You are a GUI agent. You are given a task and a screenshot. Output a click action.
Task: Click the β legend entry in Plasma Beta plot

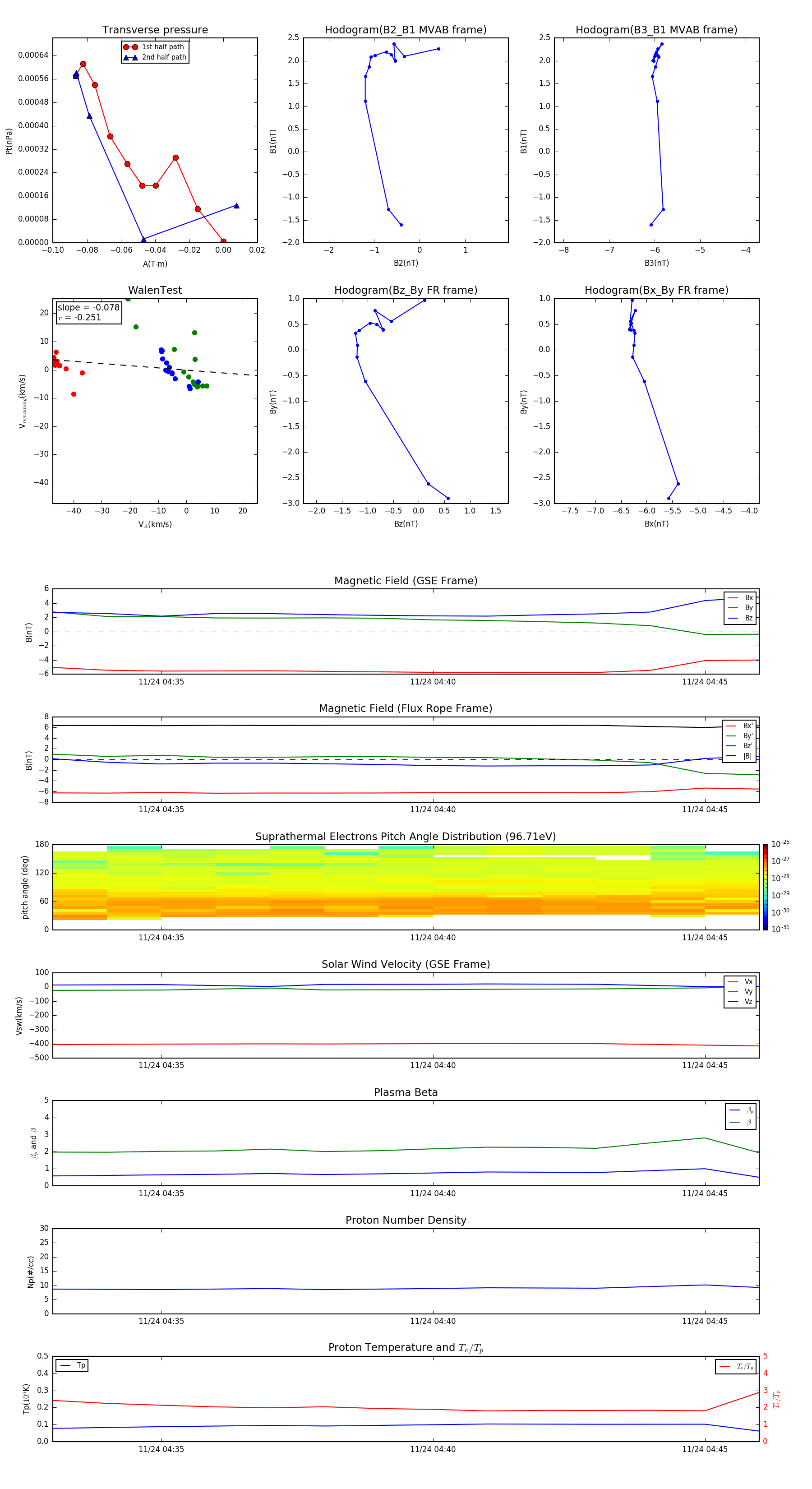pyautogui.click(x=741, y=1122)
